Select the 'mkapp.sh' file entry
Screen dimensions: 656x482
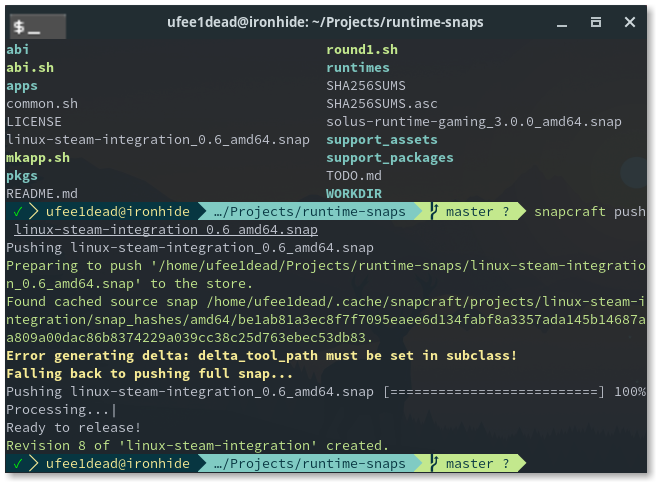click(x=38, y=158)
